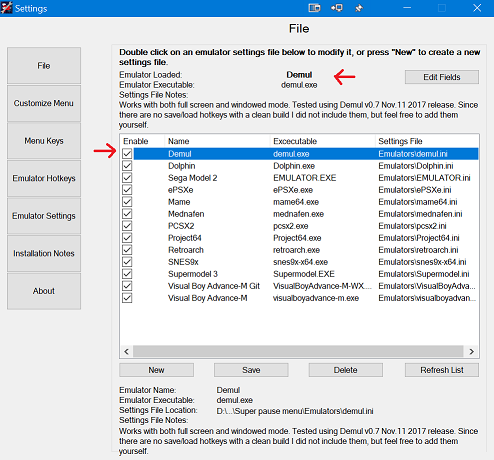Image resolution: width=494 pixels, height=460 pixels.
Task: Open Emulator Settings section
Action: [x=44, y=216]
